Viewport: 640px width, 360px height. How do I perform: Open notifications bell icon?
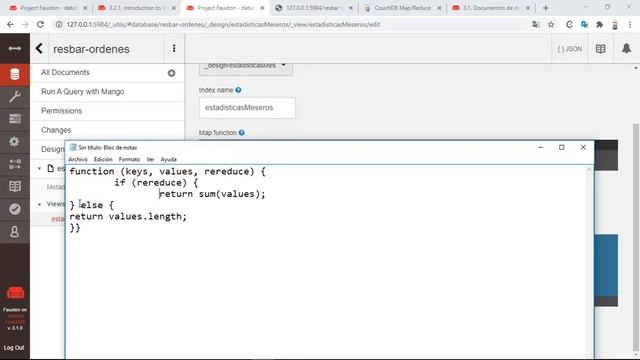coord(627,49)
